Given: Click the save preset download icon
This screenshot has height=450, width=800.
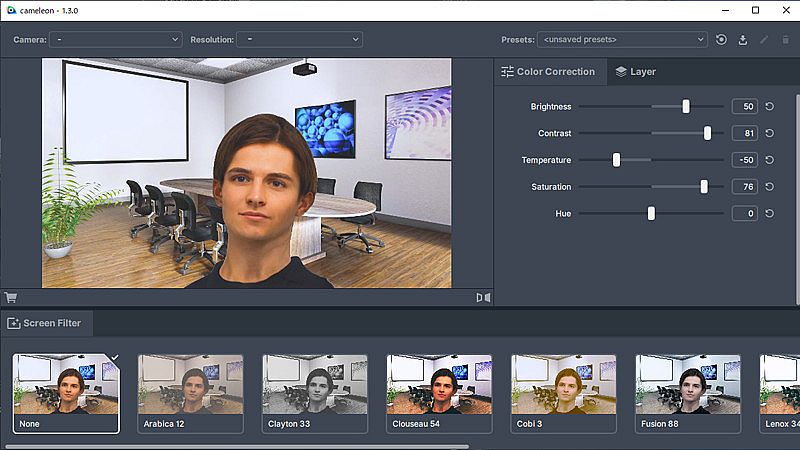Looking at the screenshot, I should pyautogui.click(x=743, y=40).
